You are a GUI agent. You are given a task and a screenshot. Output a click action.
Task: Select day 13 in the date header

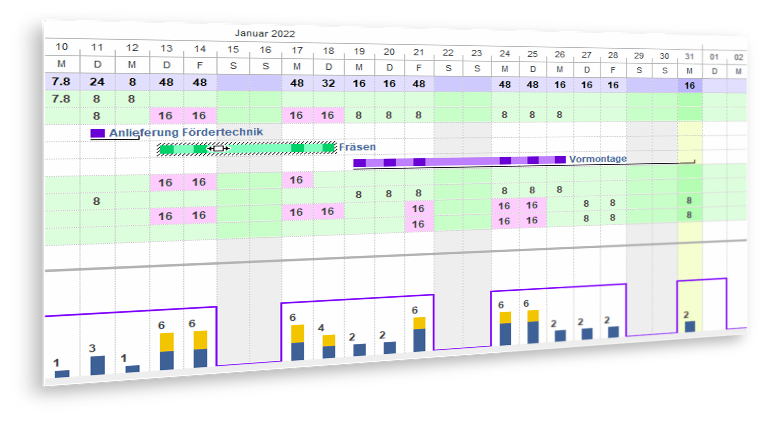[167, 48]
